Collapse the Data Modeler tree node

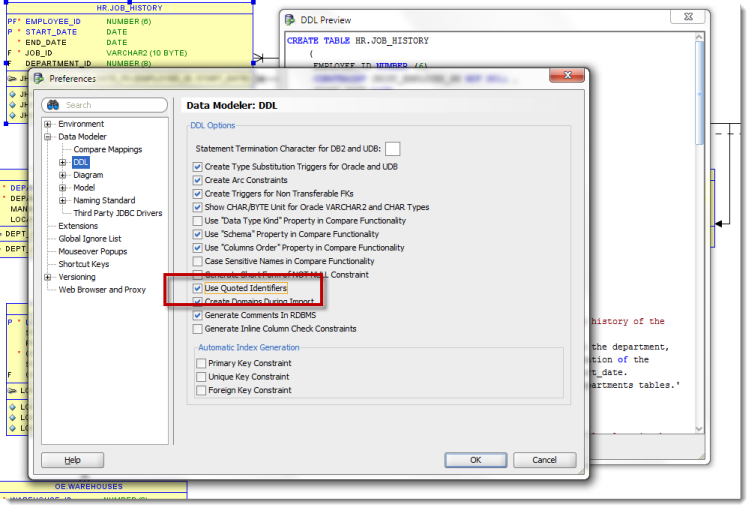coord(47,137)
